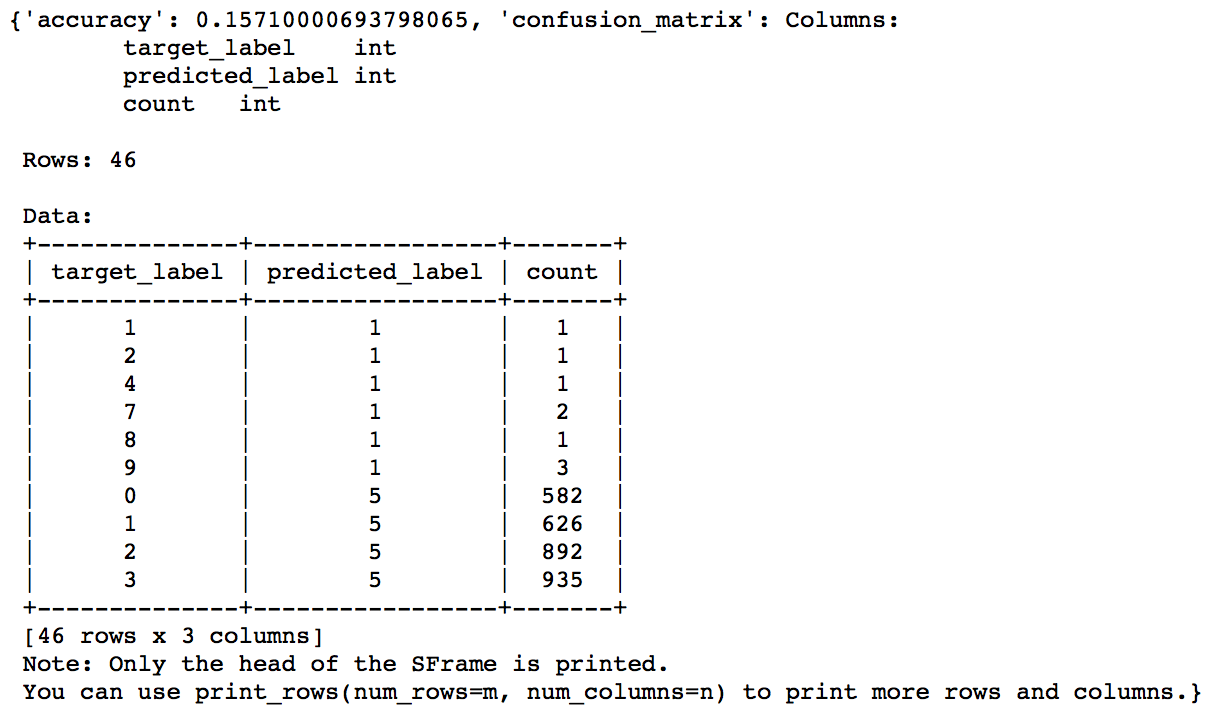Click target label 7 in the table
This screenshot has height=716, width=1216.
point(130,412)
